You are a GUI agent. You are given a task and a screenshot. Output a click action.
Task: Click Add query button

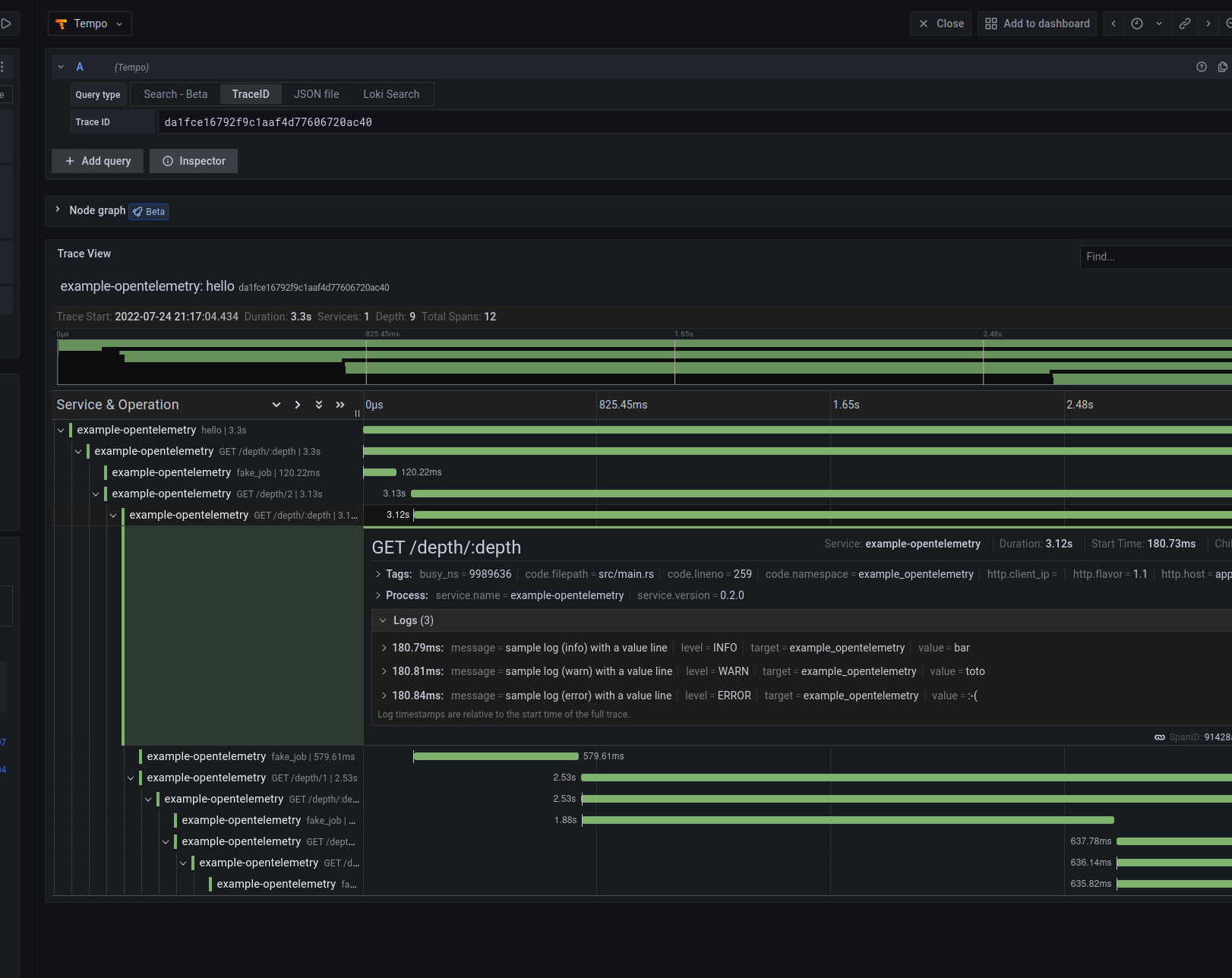point(97,161)
